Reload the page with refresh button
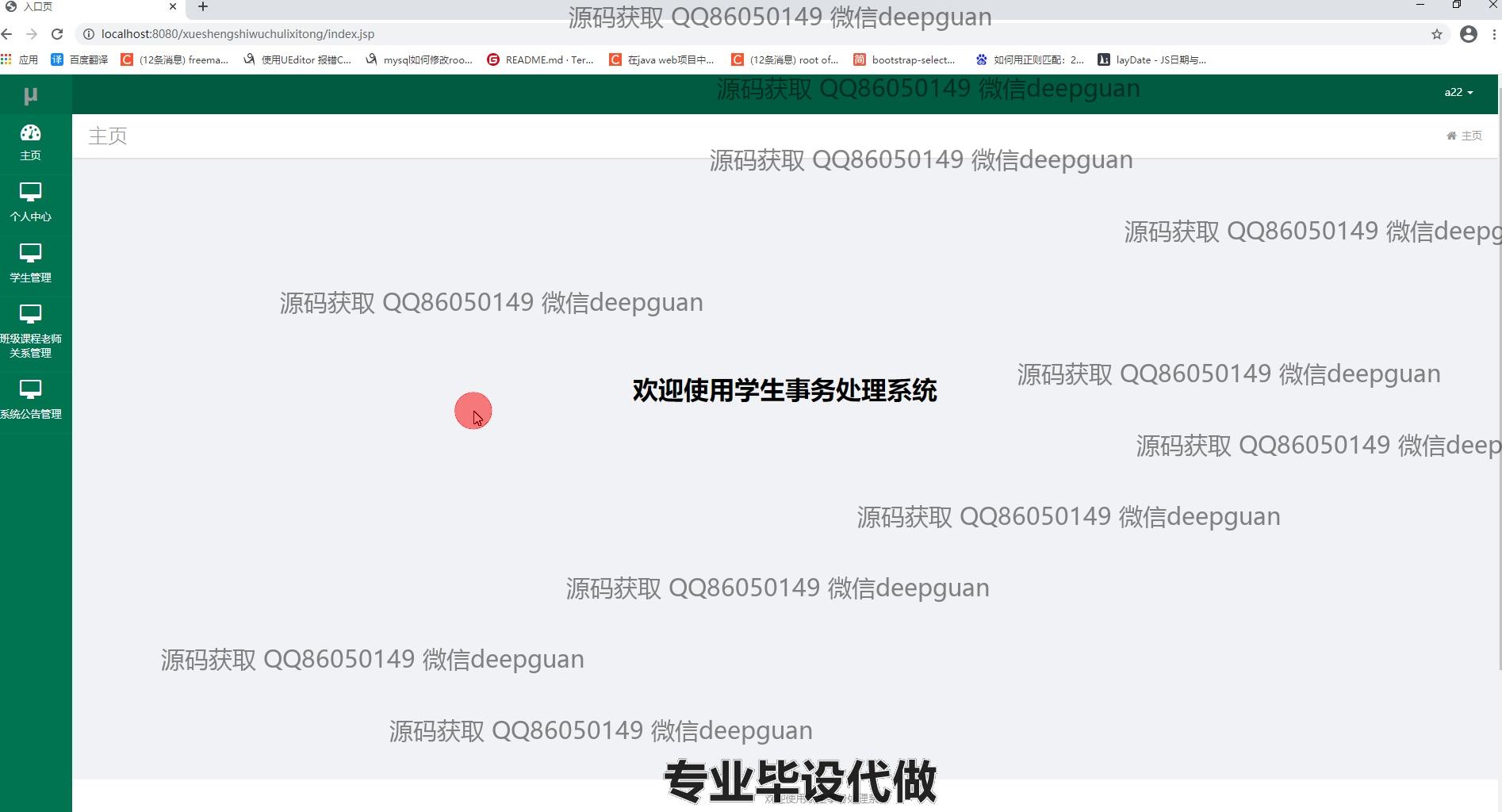The height and width of the screenshot is (812, 1502). coord(57,34)
